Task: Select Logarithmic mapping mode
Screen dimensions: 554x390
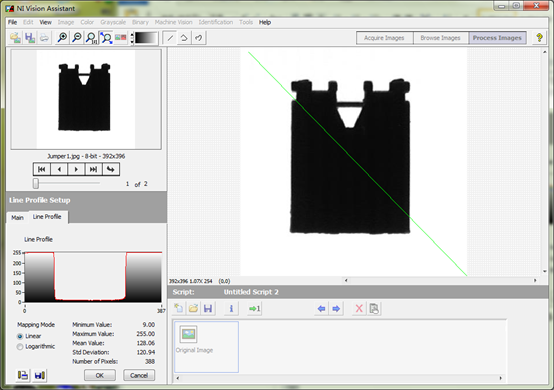Action: click(20, 347)
